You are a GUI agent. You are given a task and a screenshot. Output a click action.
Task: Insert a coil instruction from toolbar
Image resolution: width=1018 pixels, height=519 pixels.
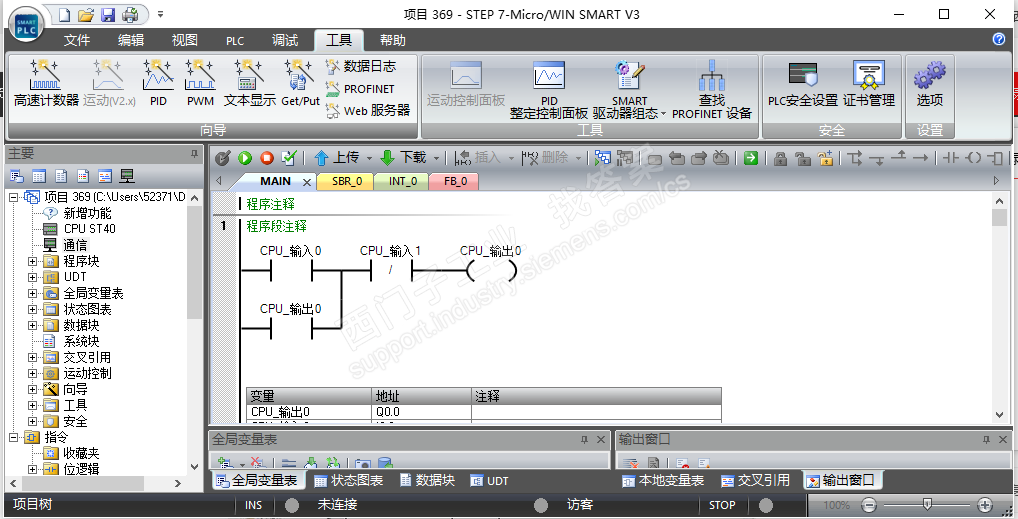pyautogui.click(x=973, y=158)
